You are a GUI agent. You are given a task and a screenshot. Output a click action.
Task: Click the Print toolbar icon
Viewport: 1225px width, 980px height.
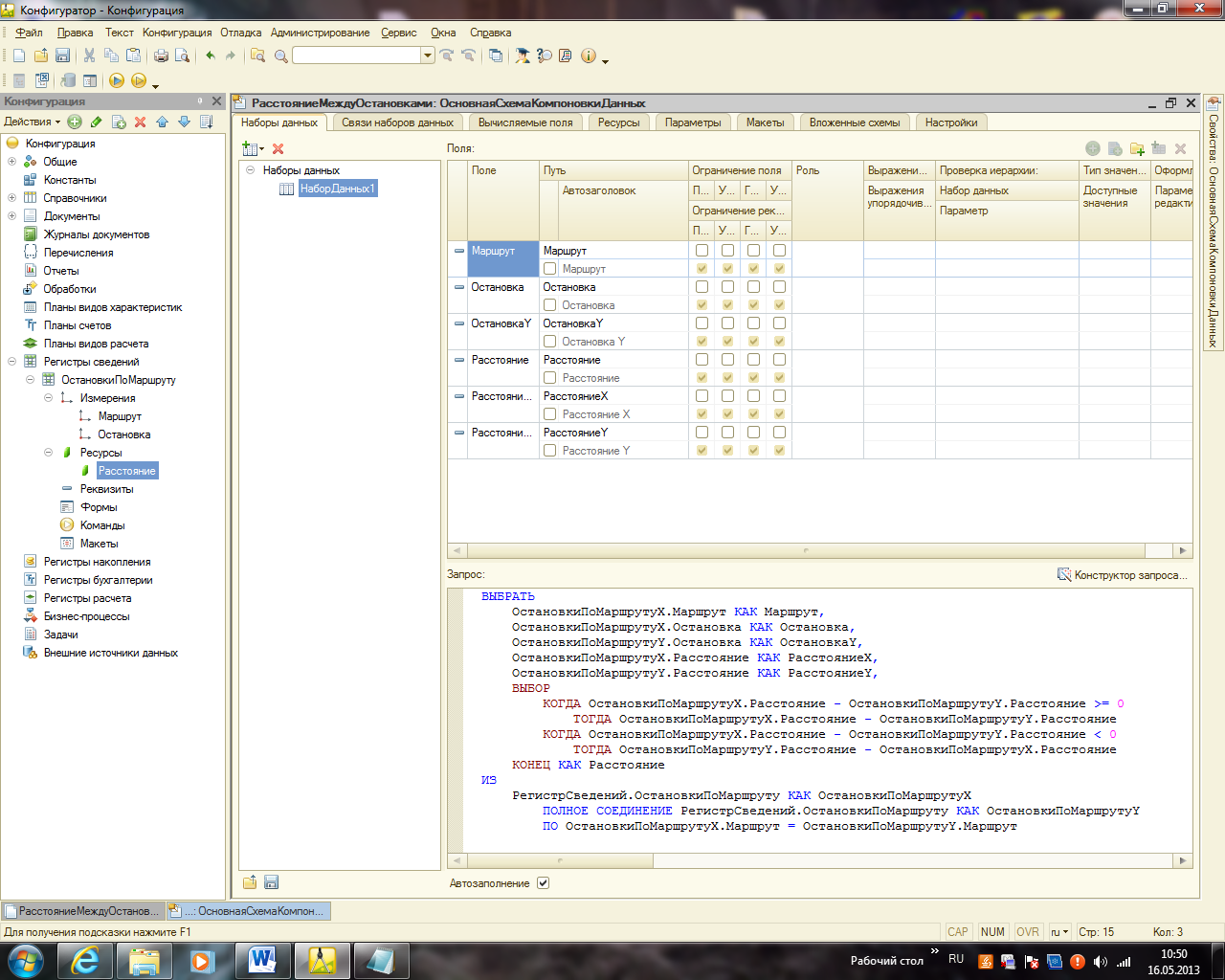pyautogui.click(x=161, y=56)
